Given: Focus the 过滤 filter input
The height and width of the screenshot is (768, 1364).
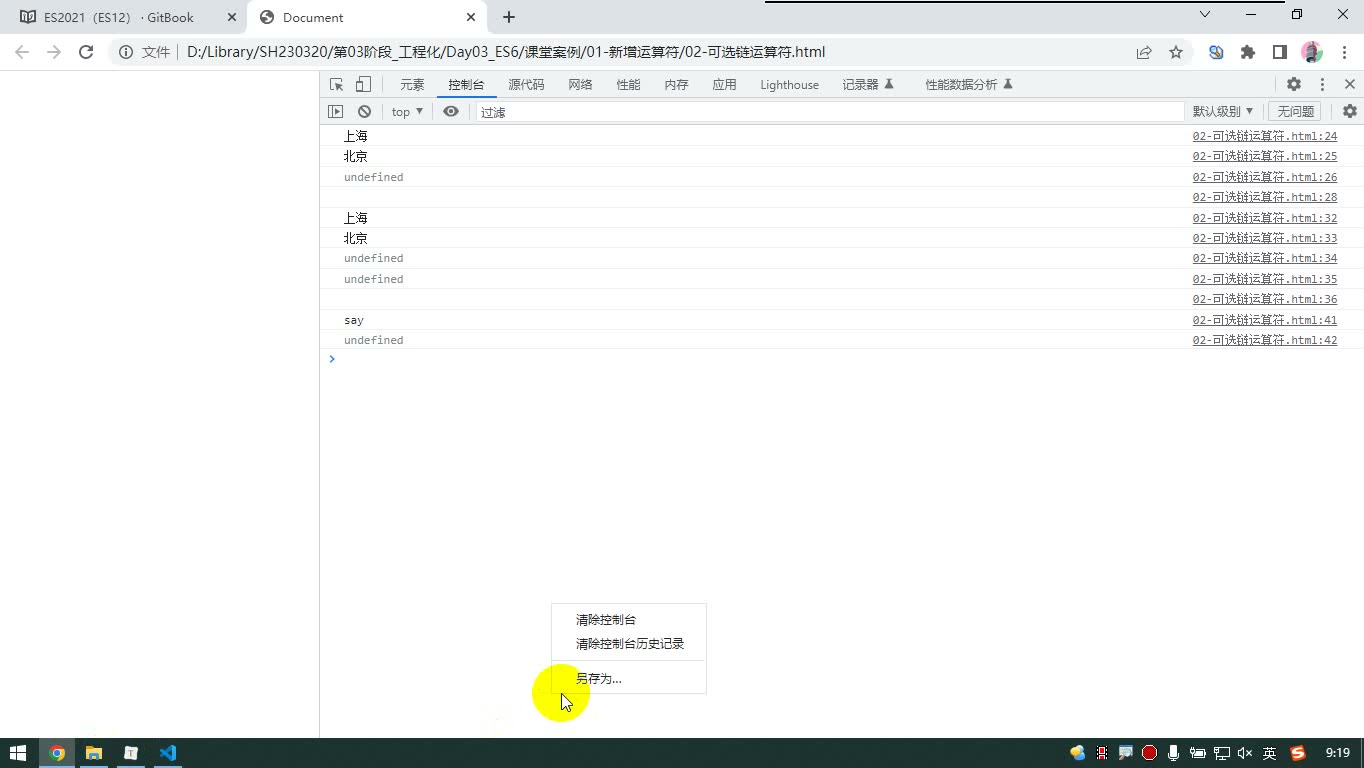Looking at the screenshot, I should click(829, 112).
